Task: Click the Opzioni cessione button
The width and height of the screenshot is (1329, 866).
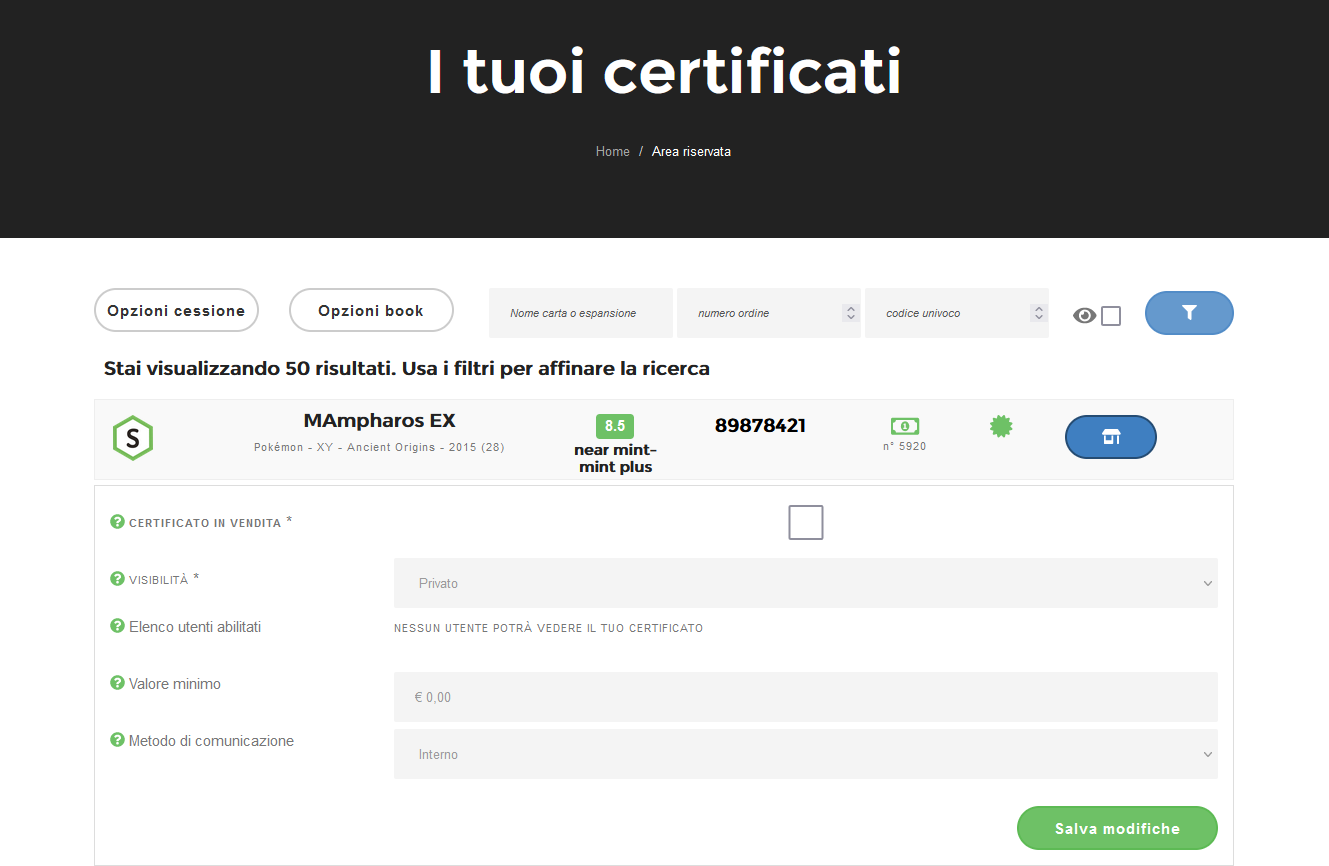Action: coord(176,311)
